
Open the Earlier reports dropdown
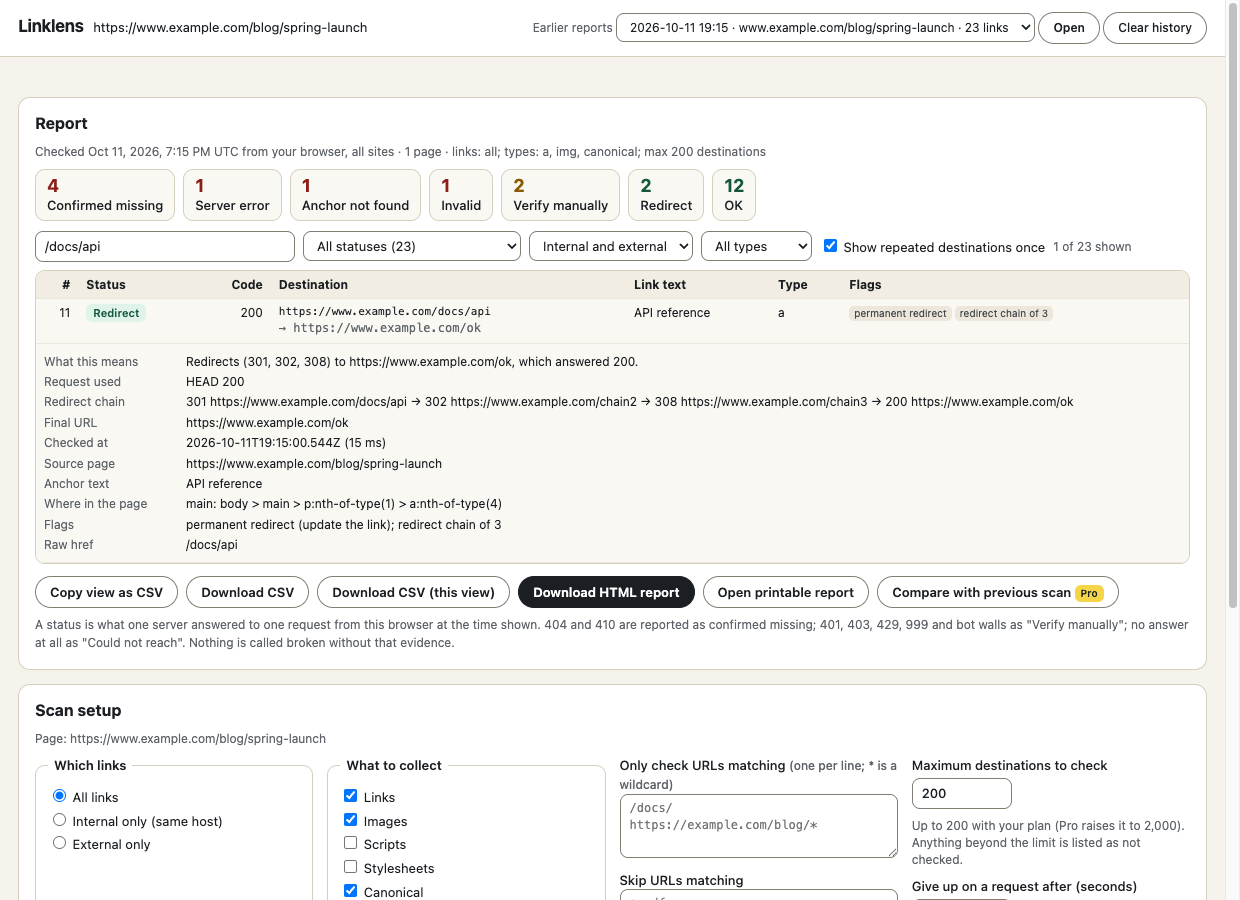(825, 28)
